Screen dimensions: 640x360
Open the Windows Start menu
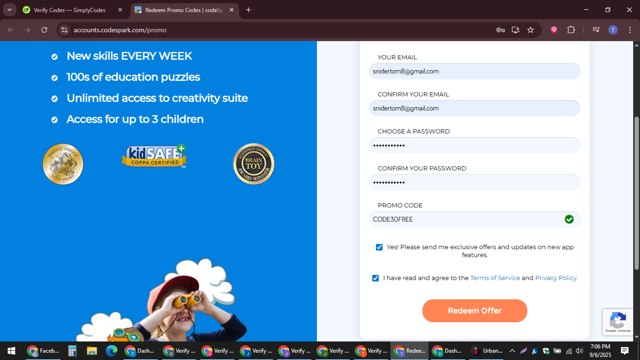pos(11,351)
